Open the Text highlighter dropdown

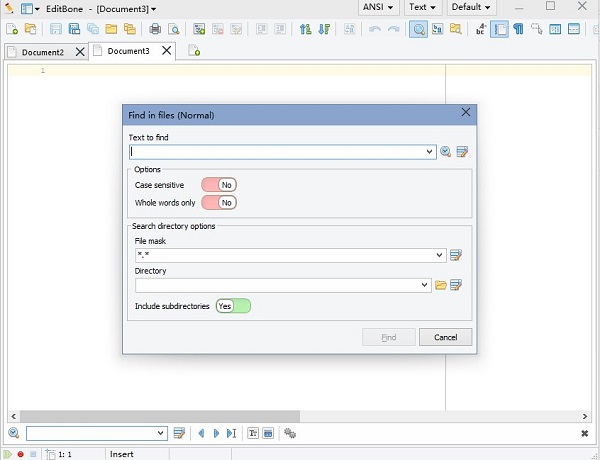tap(422, 7)
